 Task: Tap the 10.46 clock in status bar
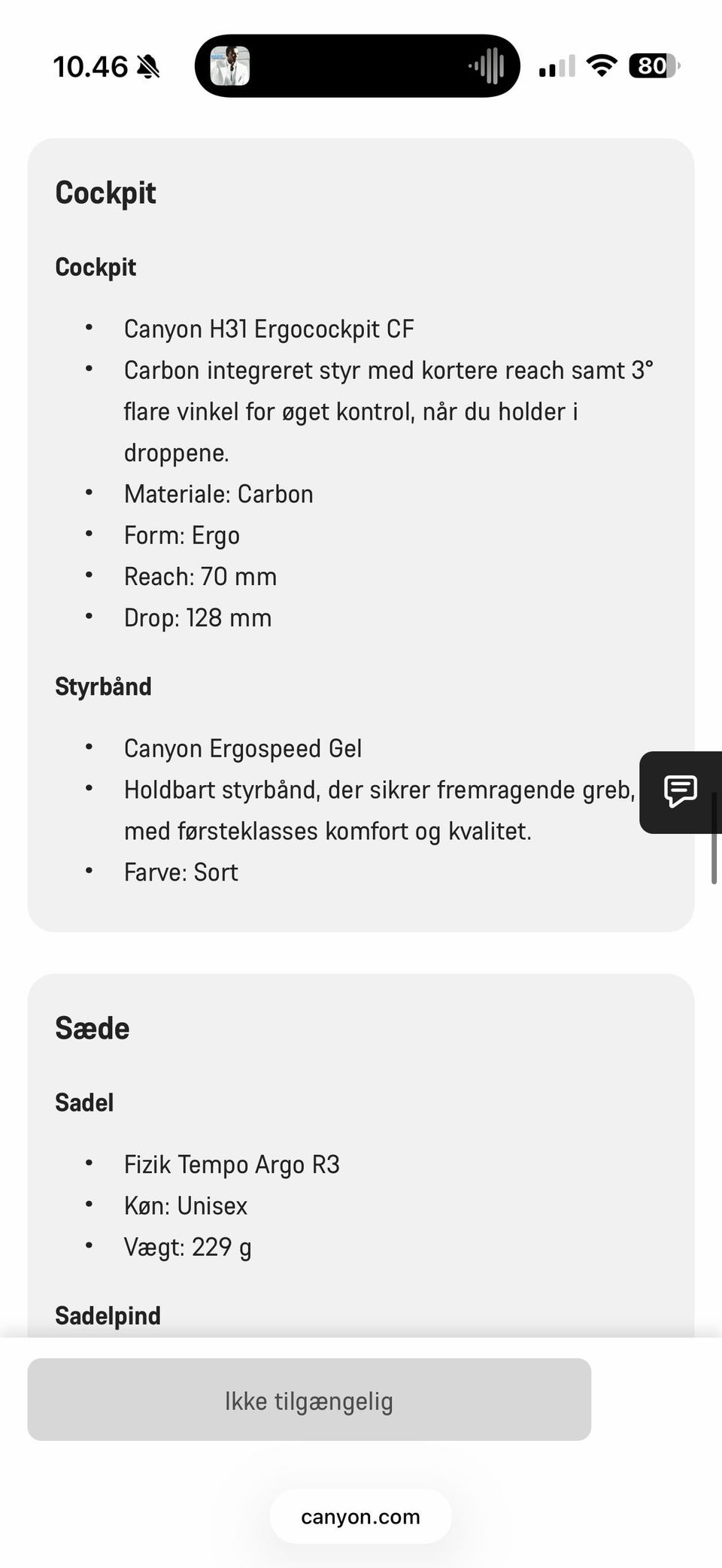point(90,67)
